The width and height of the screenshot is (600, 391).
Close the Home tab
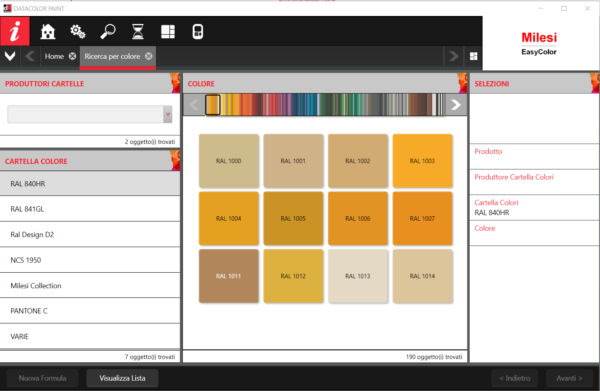click(72, 56)
